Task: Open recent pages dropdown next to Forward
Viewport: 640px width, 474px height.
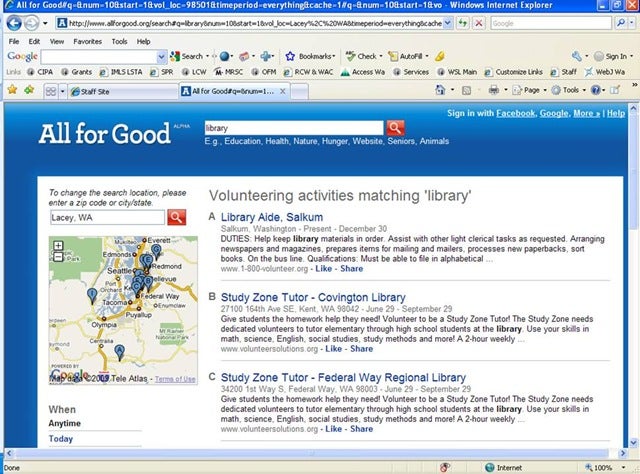Action: point(45,23)
